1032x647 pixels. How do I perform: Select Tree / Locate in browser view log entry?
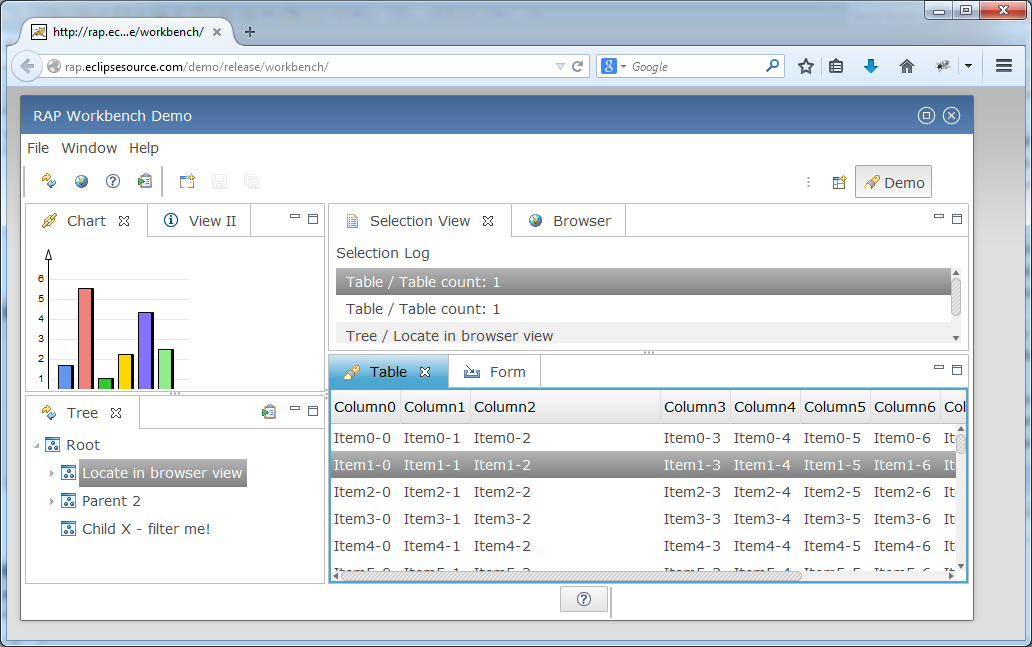coord(644,334)
